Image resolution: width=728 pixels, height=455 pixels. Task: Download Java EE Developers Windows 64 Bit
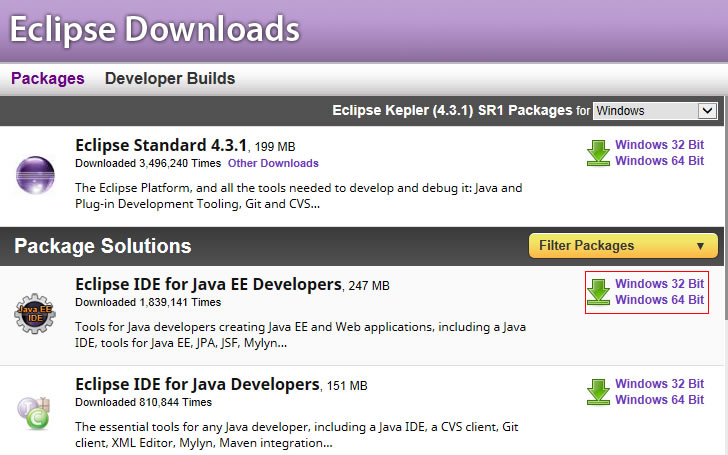click(x=659, y=299)
